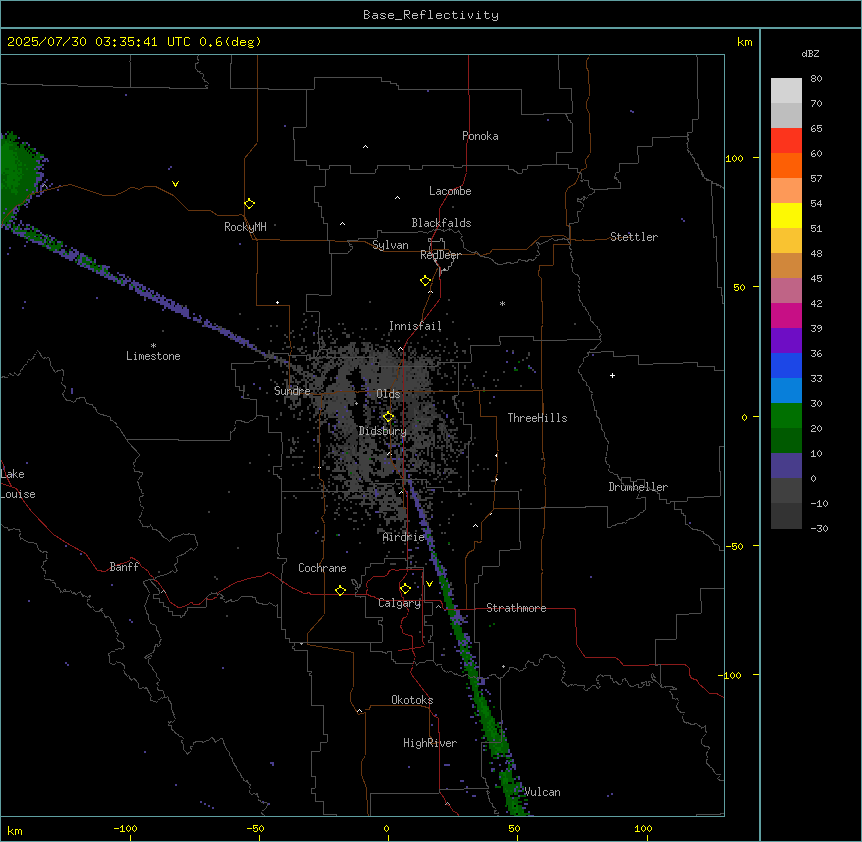This screenshot has height=842, width=862.
Task: Select the -50 tick label on bottom axis
Action: (x=255, y=828)
